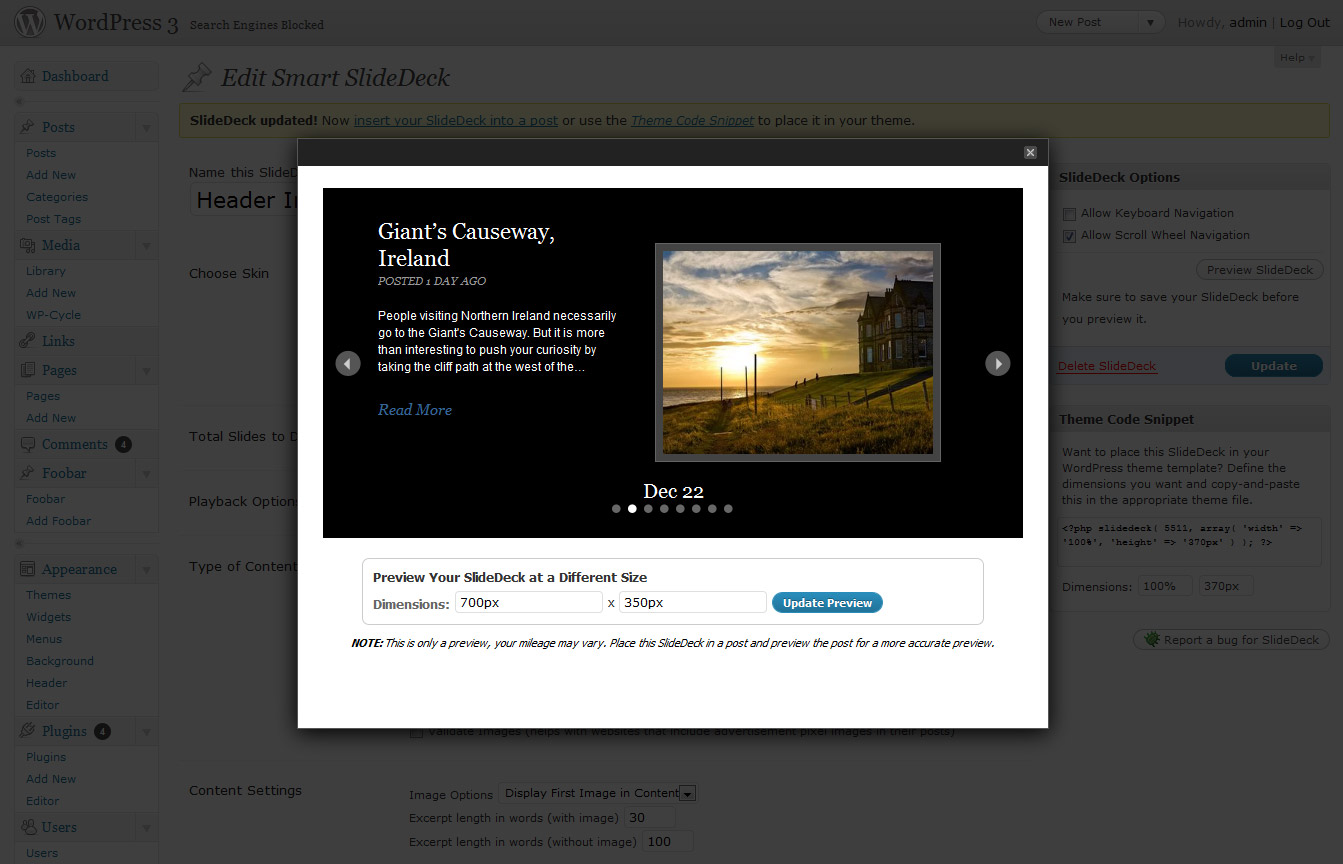Click the snippet width field 100%
Image resolution: width=1343 pixels, height=864 pixels.
coord(1165,586)
